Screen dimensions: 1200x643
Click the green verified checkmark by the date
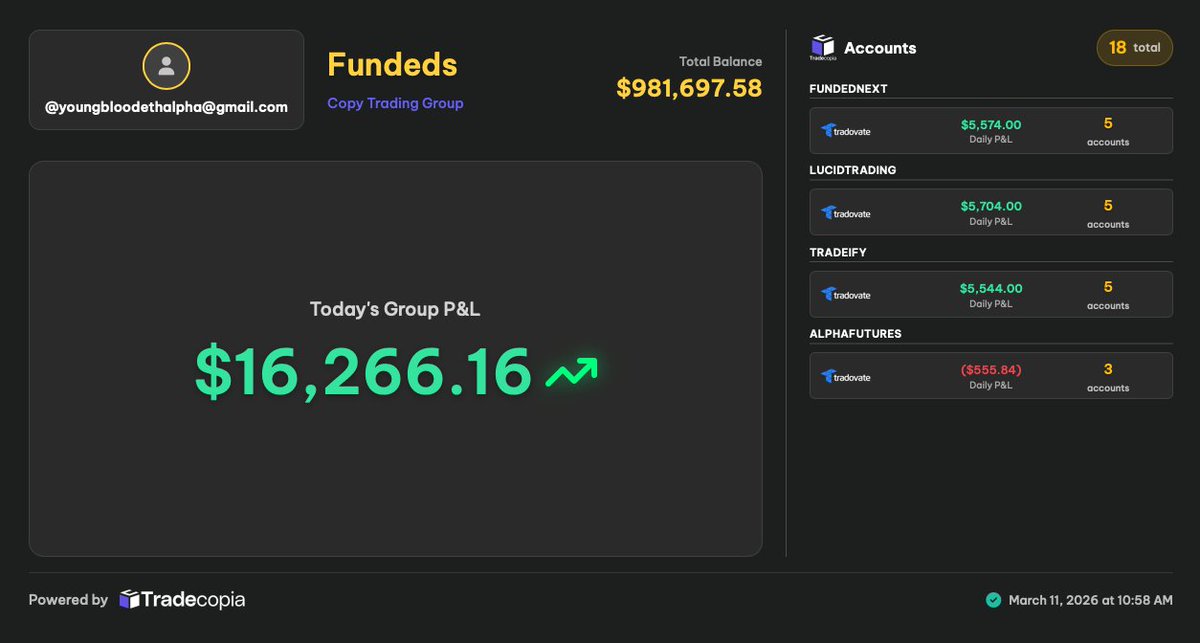tap(993, 600)
